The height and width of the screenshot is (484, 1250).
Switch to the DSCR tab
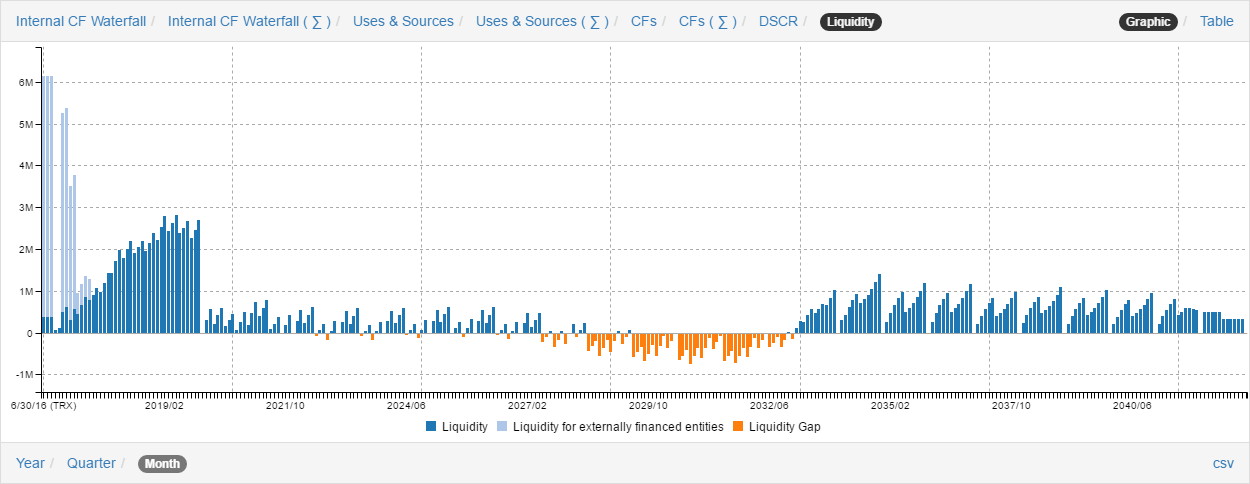coord(778,21)
